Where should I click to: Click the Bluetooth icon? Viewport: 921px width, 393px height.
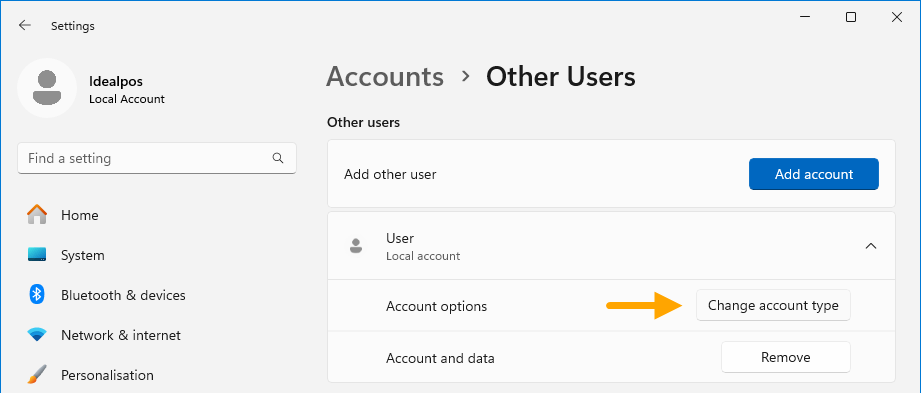(37, 294)
